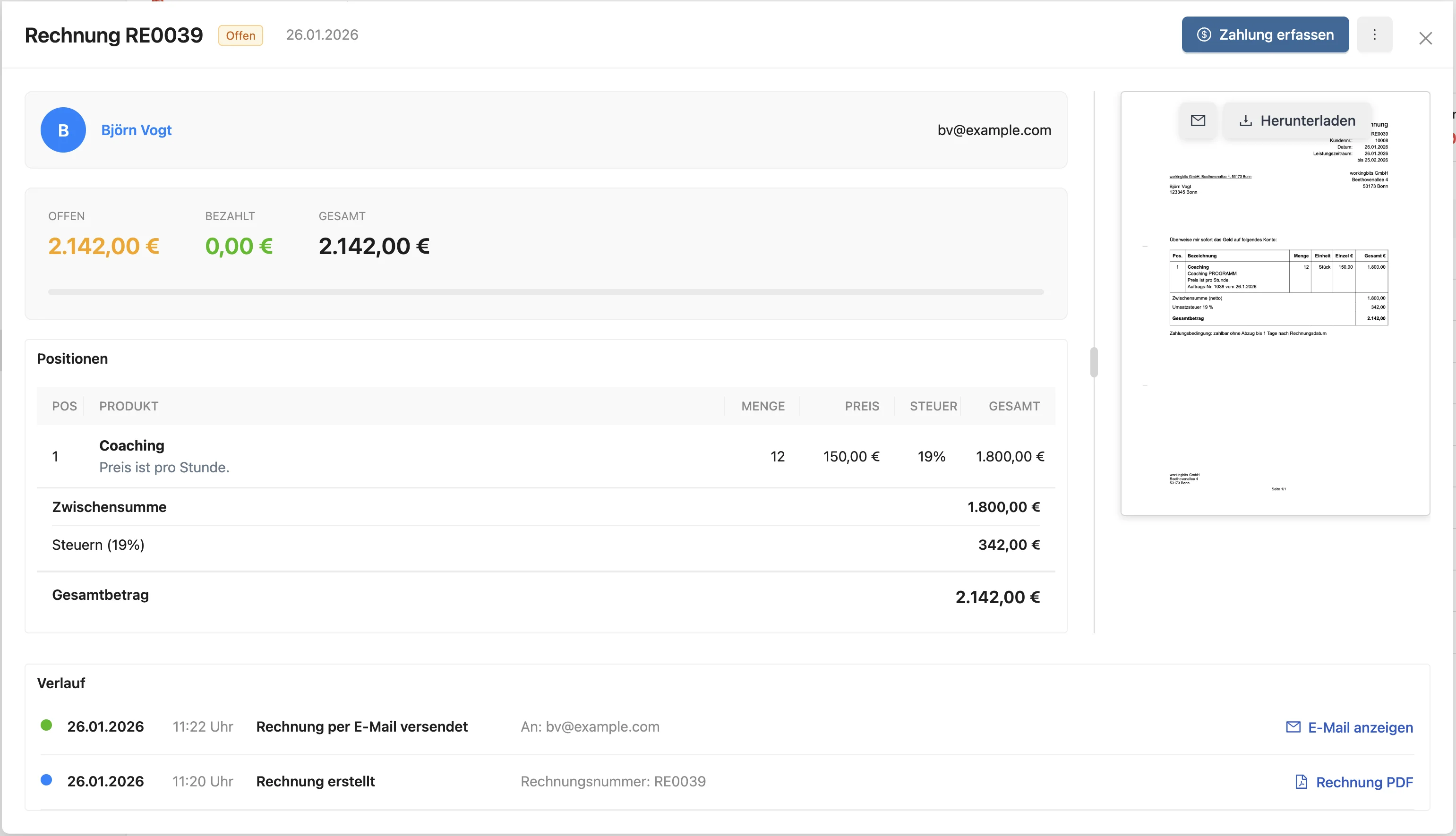Click the blue B avatar circle

click(x=63, y=130)
